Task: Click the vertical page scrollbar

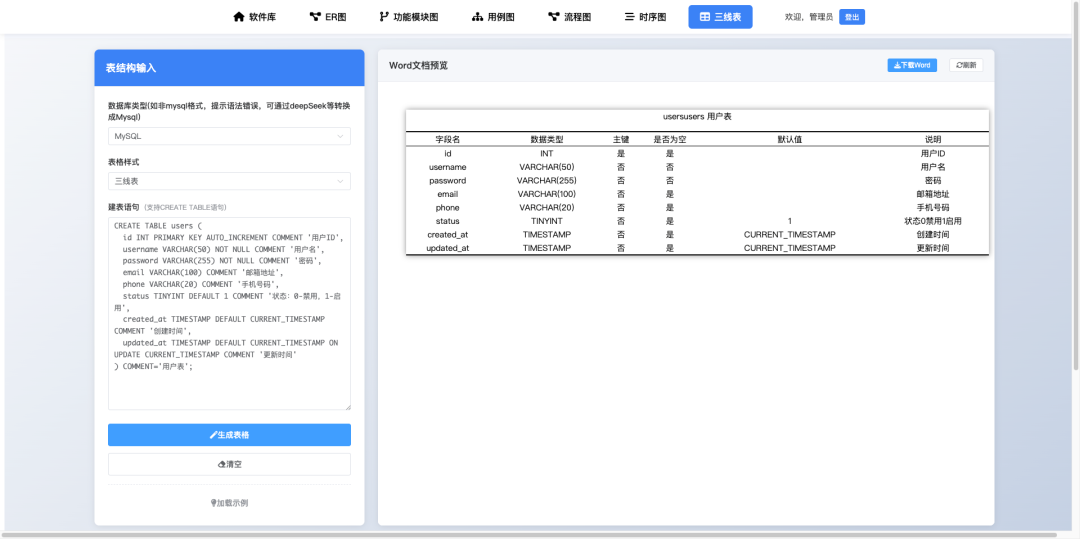Action: click(x=1075, y=186)
